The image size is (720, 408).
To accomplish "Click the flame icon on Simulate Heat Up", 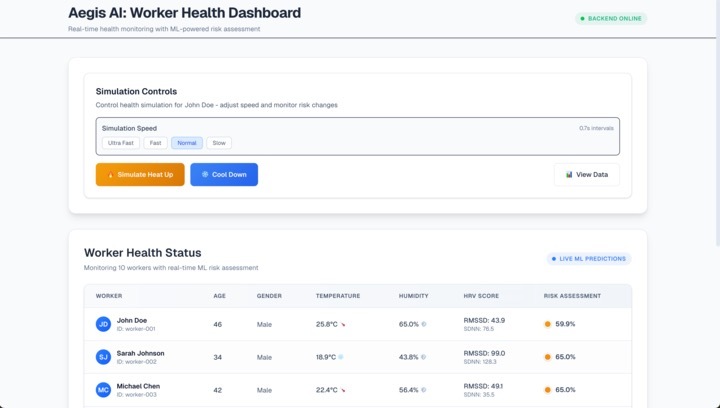I will click(110, 175).
